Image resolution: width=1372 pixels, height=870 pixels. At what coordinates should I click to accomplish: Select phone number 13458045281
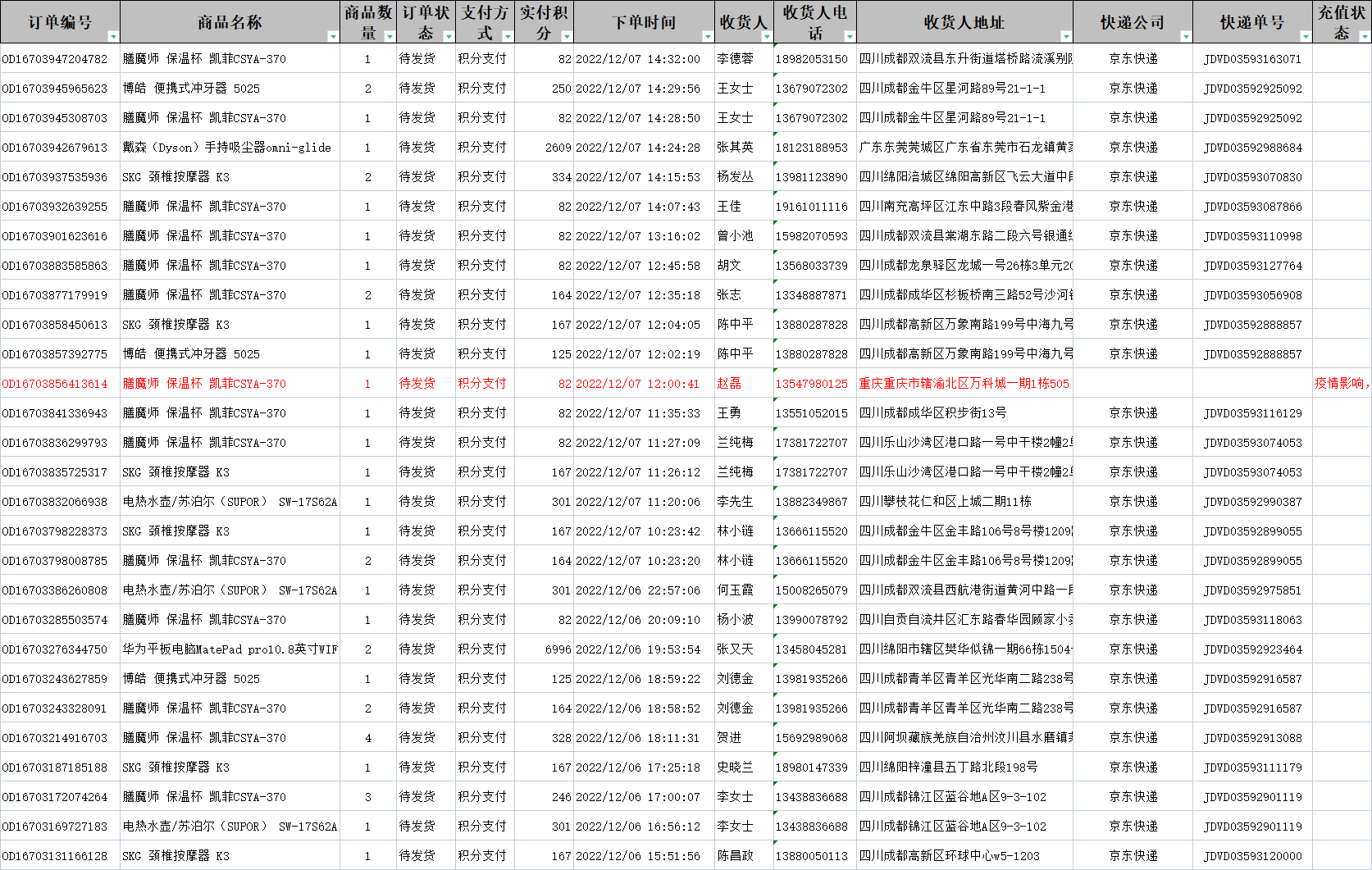tap(812, 649)
